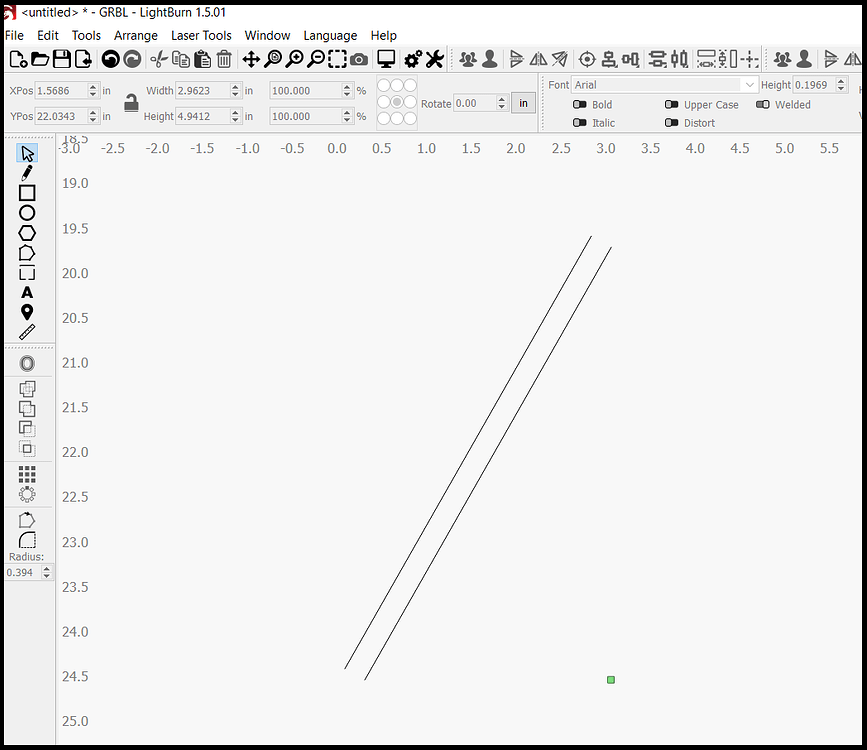Select the Ellipse drawing tool
The image size is (867, 750).
(x=27, y=212)
